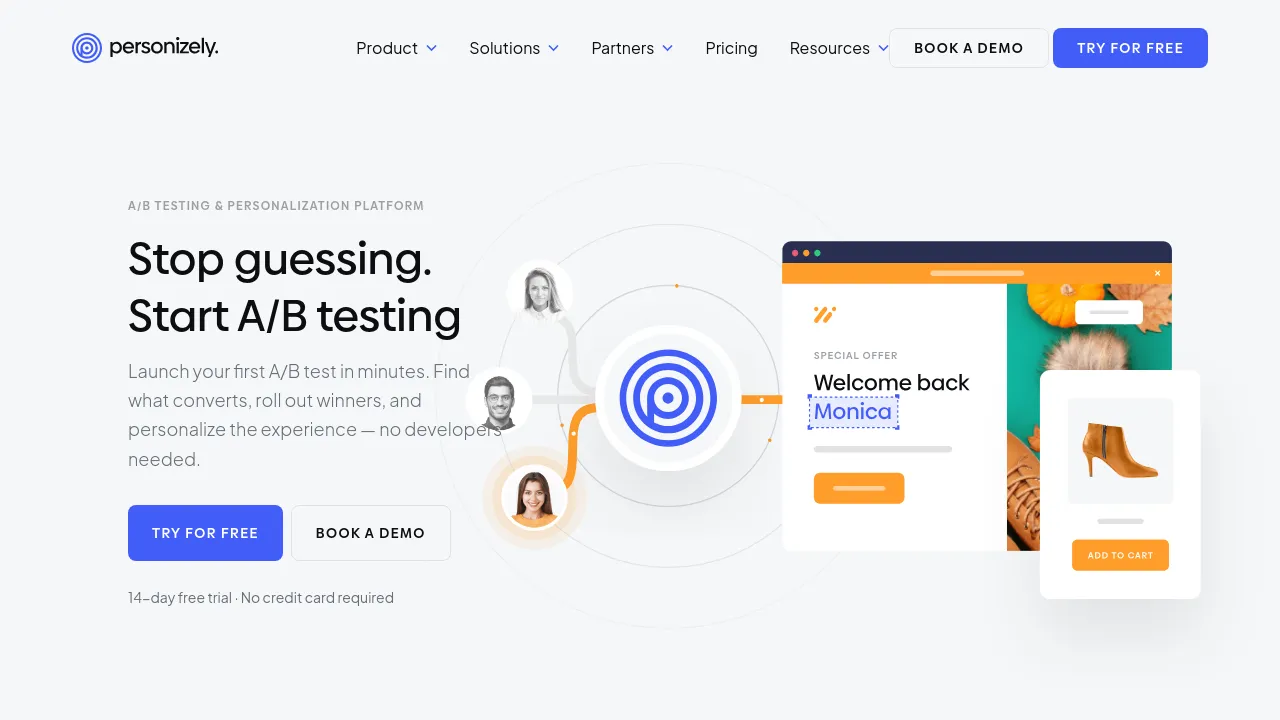The height and width of the screenshot is (720, 1280).
Task: Click the orange button under Monica
Action: pyautogui.click(x=859, y=488)
